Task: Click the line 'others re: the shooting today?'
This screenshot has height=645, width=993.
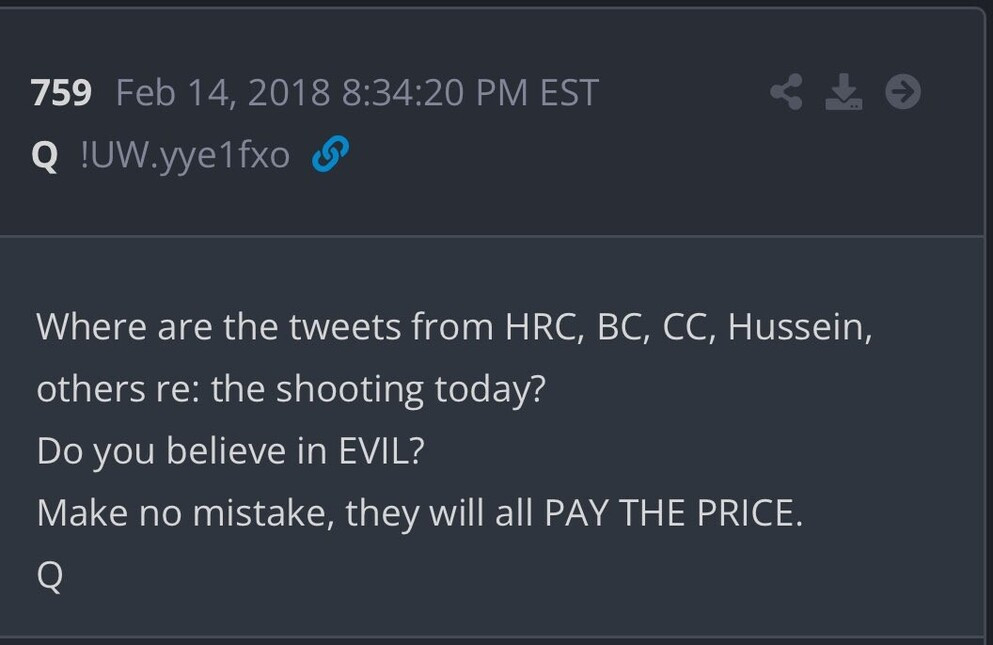Action: [291, 389]
